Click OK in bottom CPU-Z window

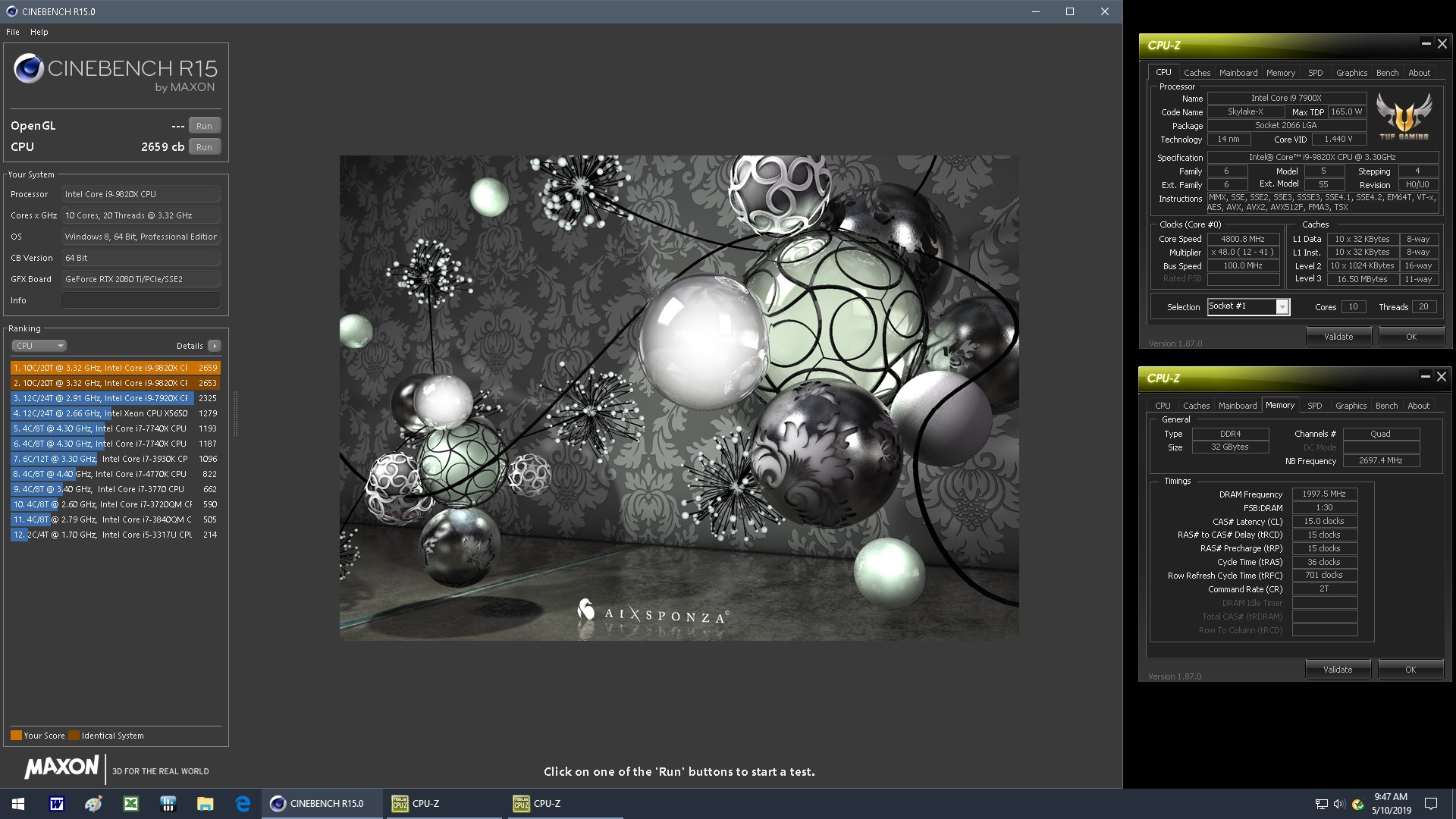pos(1410,670)
